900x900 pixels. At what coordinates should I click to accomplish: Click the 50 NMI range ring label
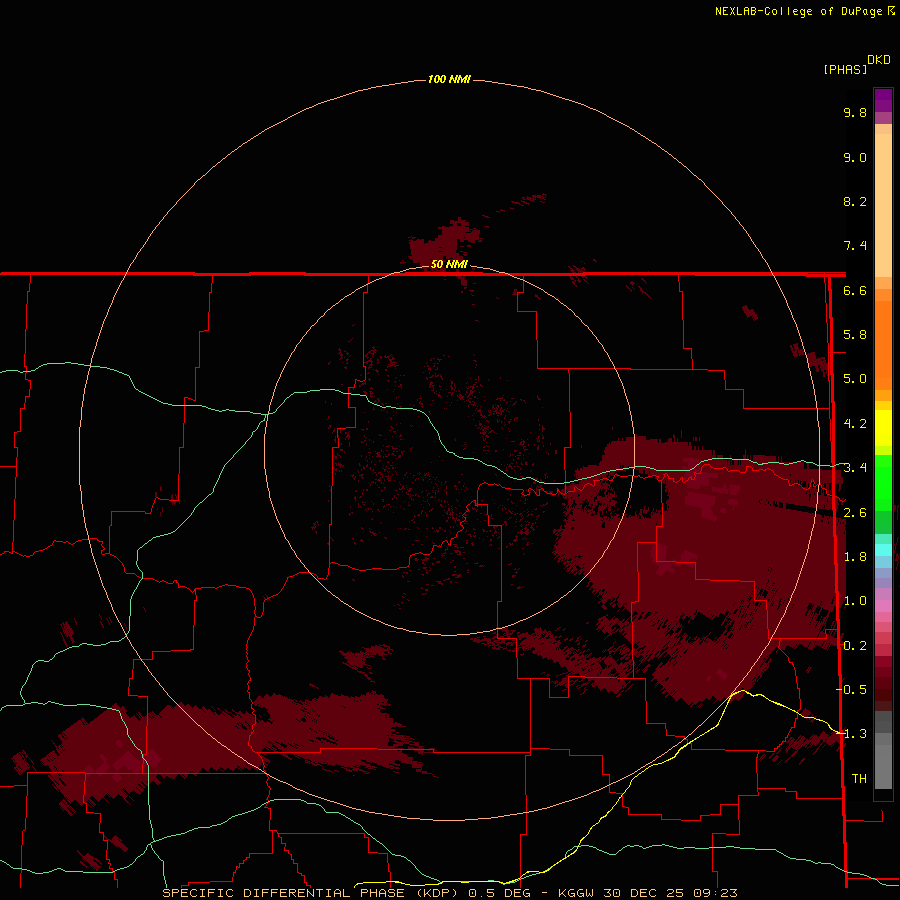pos(449,264)
